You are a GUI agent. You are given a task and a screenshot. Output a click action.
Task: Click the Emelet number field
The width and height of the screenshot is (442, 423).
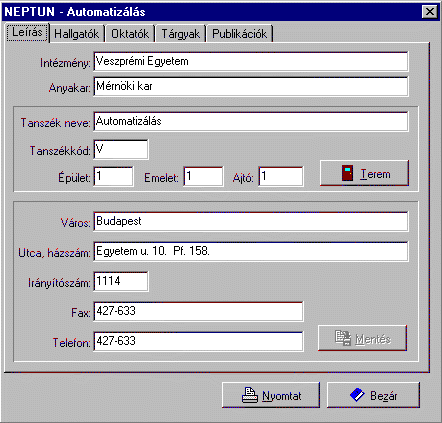point(204,176)
